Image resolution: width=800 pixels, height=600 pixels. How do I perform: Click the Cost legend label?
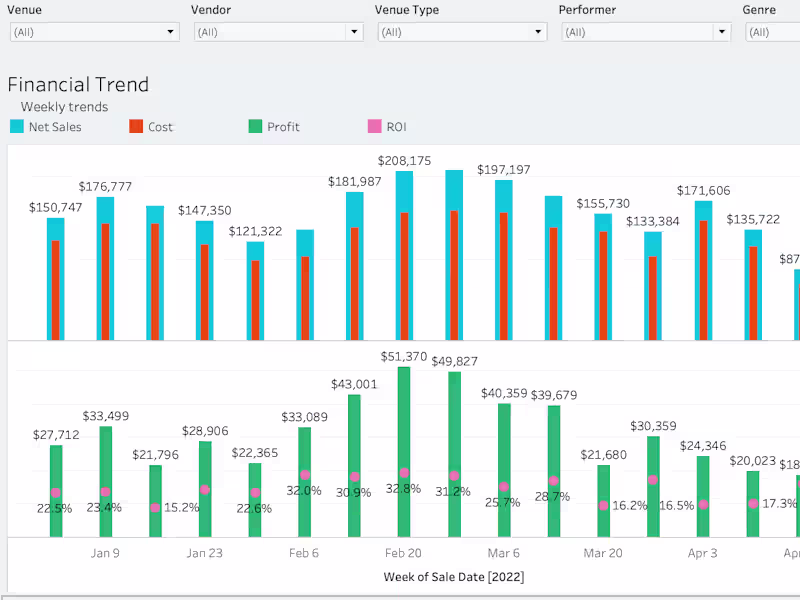(161, 127)
